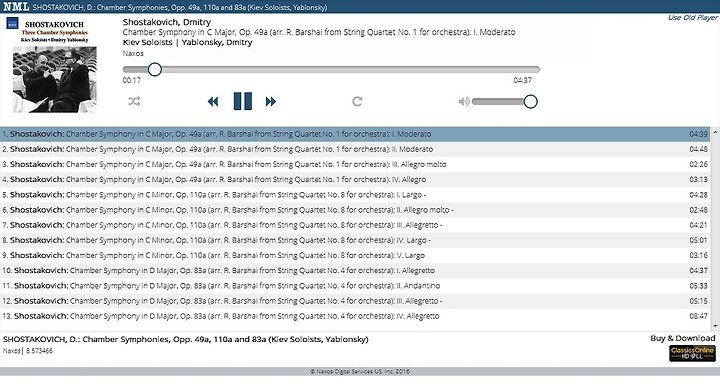This screenshot has height=384, width=720.
Task: Play track 3 III. Allegro molto
Action: pos(355,164)
